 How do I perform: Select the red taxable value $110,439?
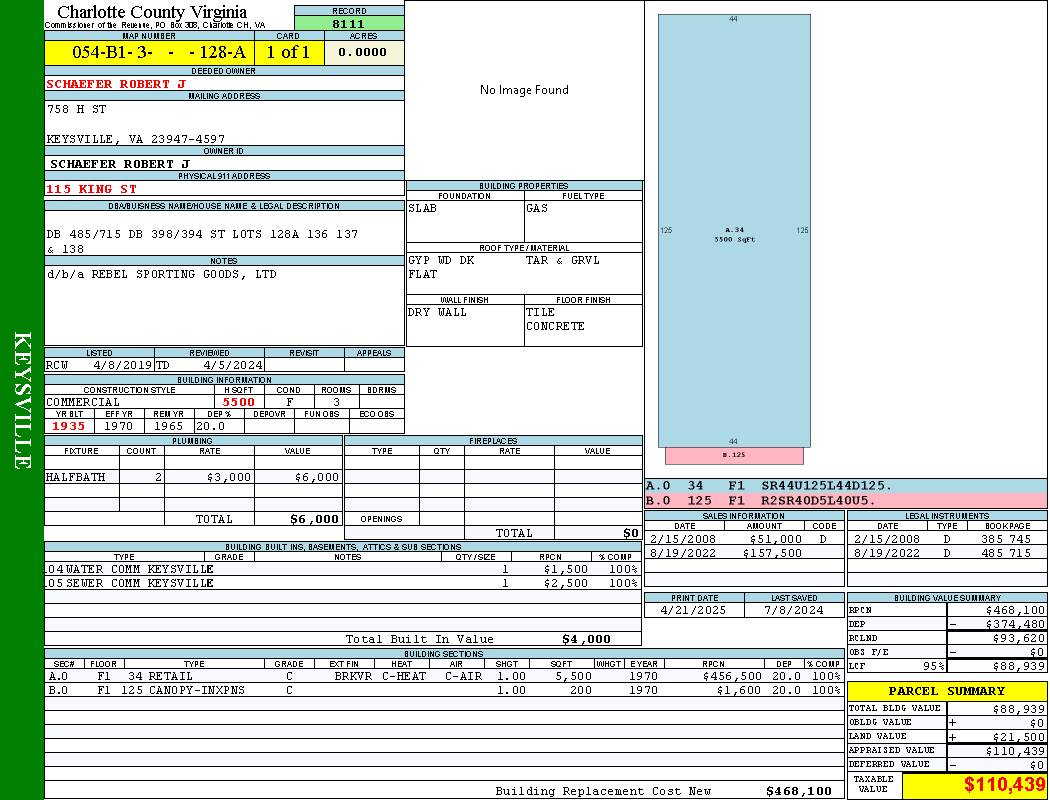click(1004, 785)
